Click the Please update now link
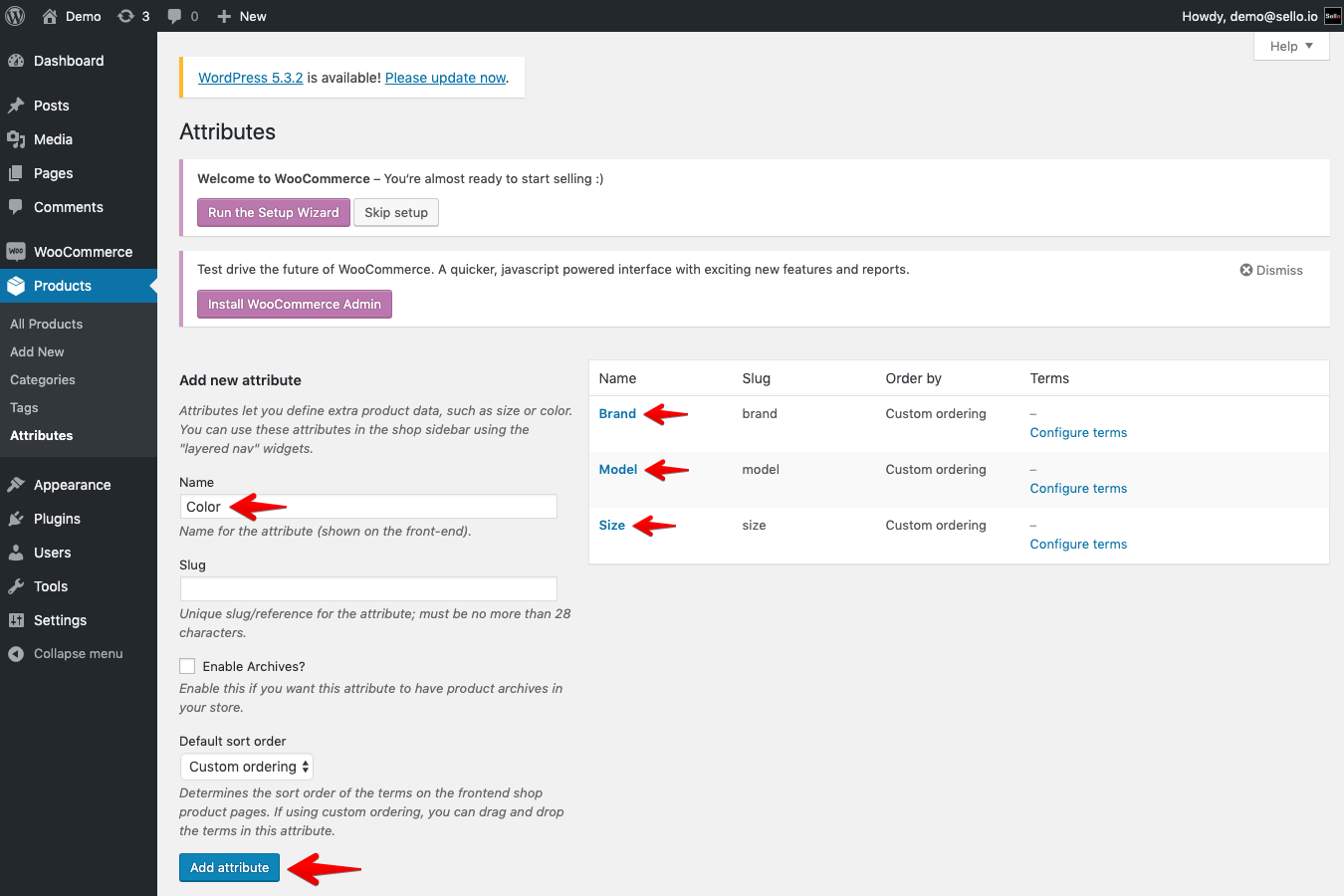This screenshot has height=896, width=1344. click(x=445, y=78)
